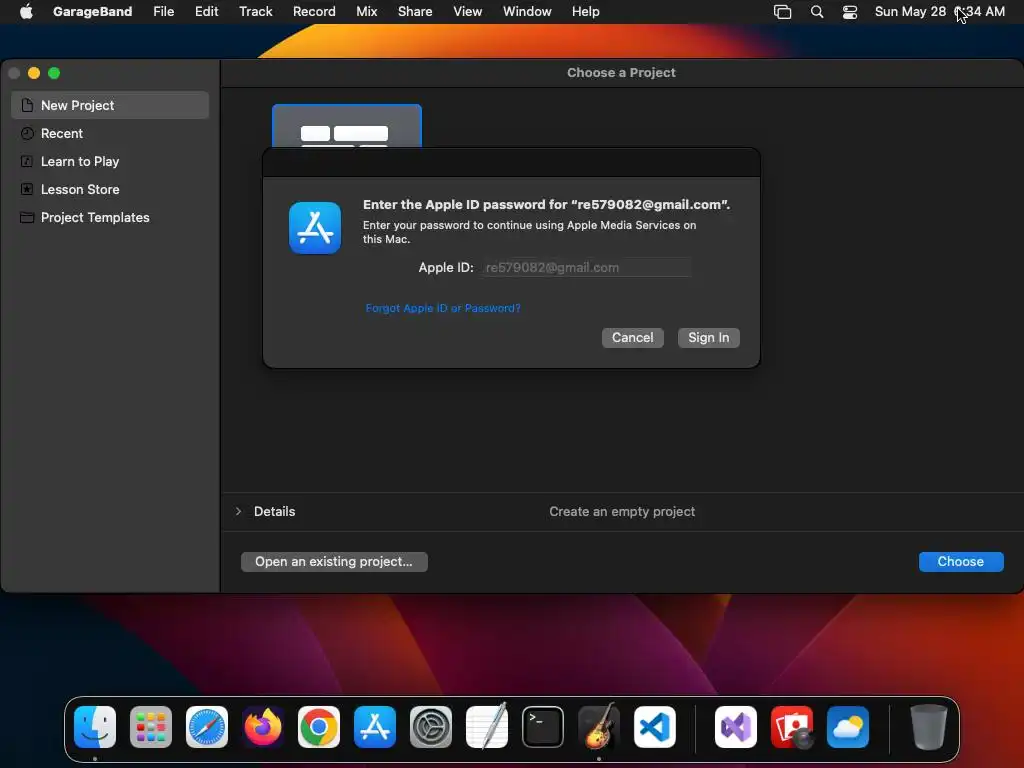Expand the Details disclosure arrow
This screenshot has height=768, width=1024.
point(238,511)
